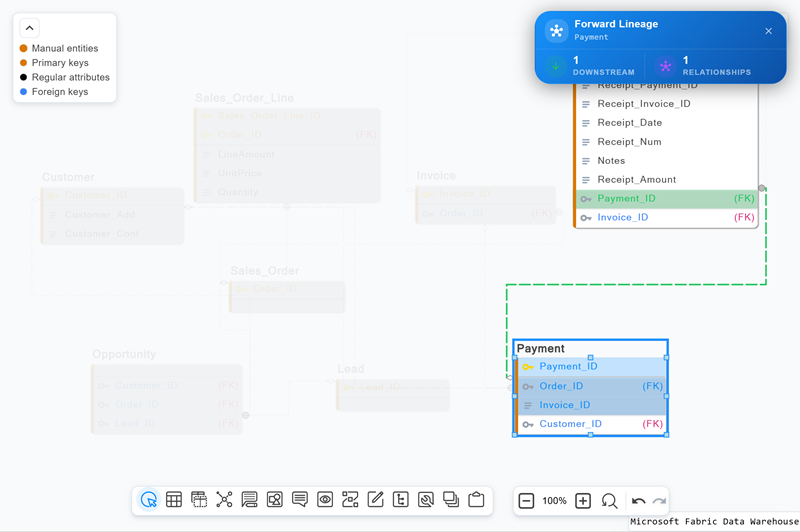Open the edit pencil tool
This screenshot has height=532, width=800.
coord(376,500)
